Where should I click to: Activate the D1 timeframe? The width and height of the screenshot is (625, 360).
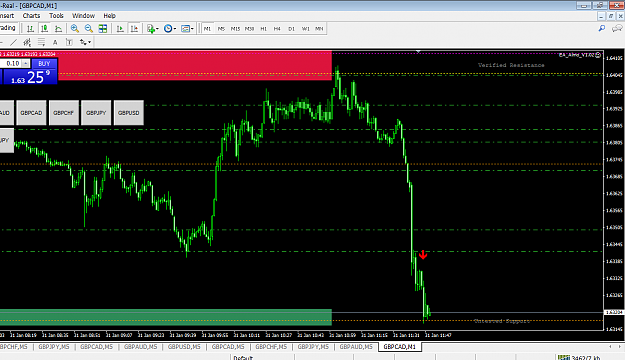291,29
